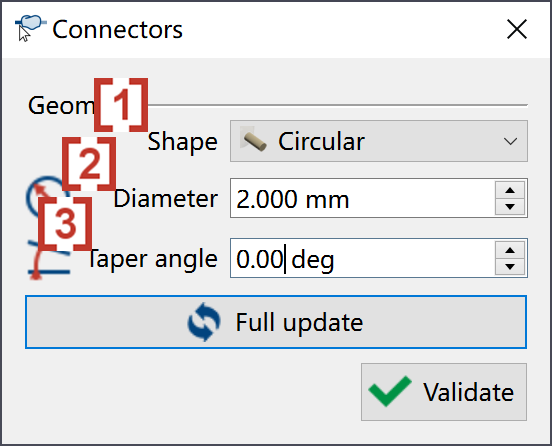Increase the Taper angle with up arrow
Viewport: 552px width, 446px height.
pos(510,250)
